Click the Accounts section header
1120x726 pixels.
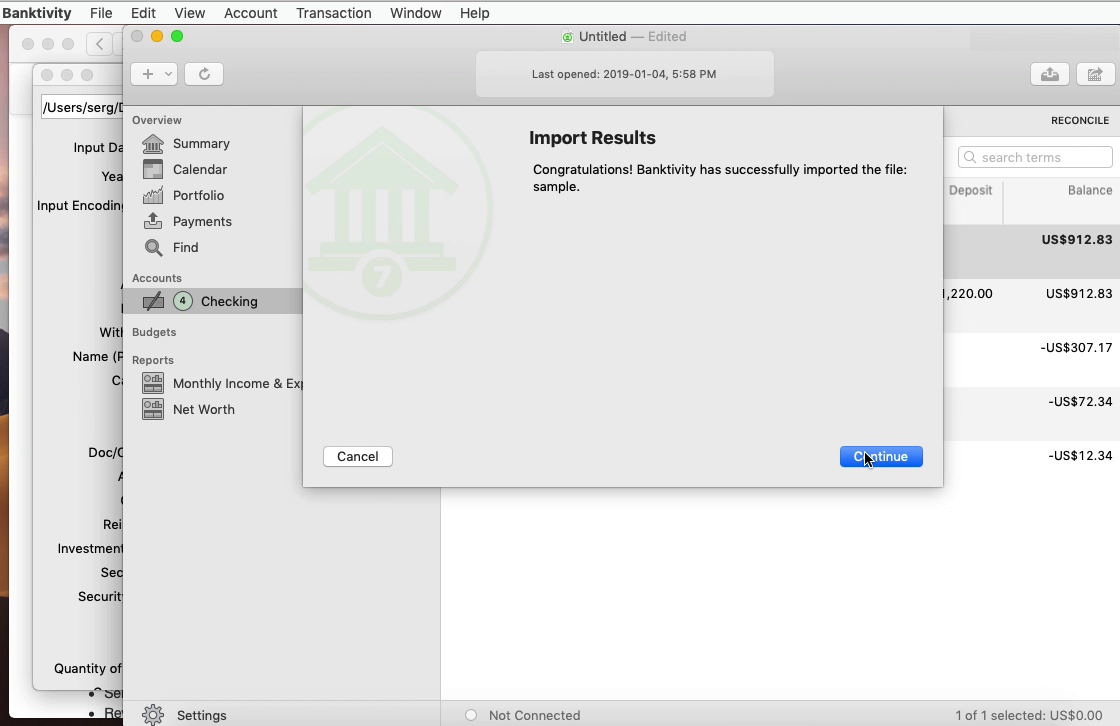pyautogui.click(x=156, y=278)
